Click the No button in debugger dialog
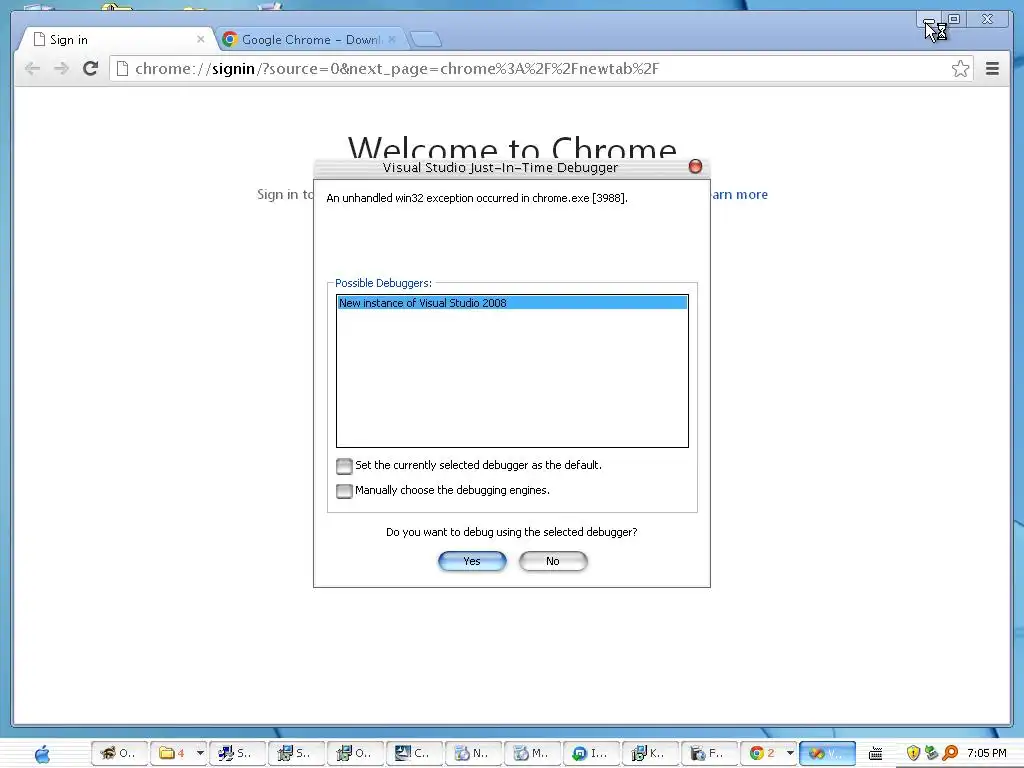The height and width of the screenshot is (768, 1024). [x=552, y=561]
